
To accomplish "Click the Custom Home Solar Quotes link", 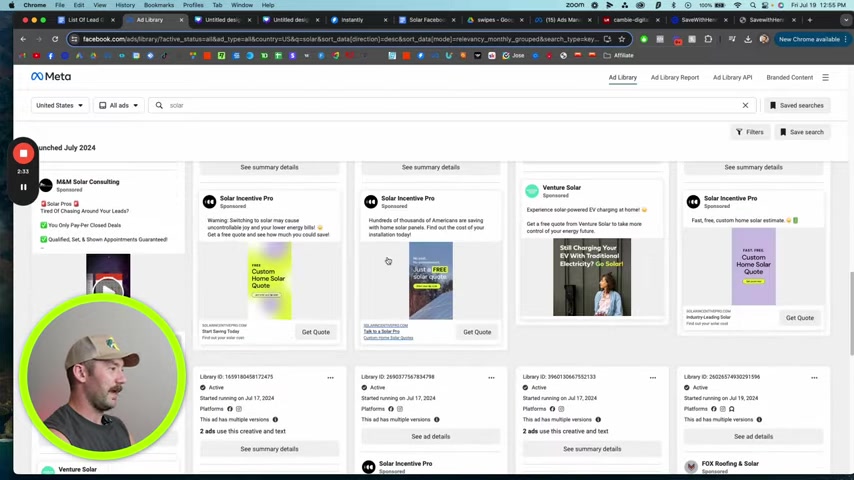I will (388, 338).
